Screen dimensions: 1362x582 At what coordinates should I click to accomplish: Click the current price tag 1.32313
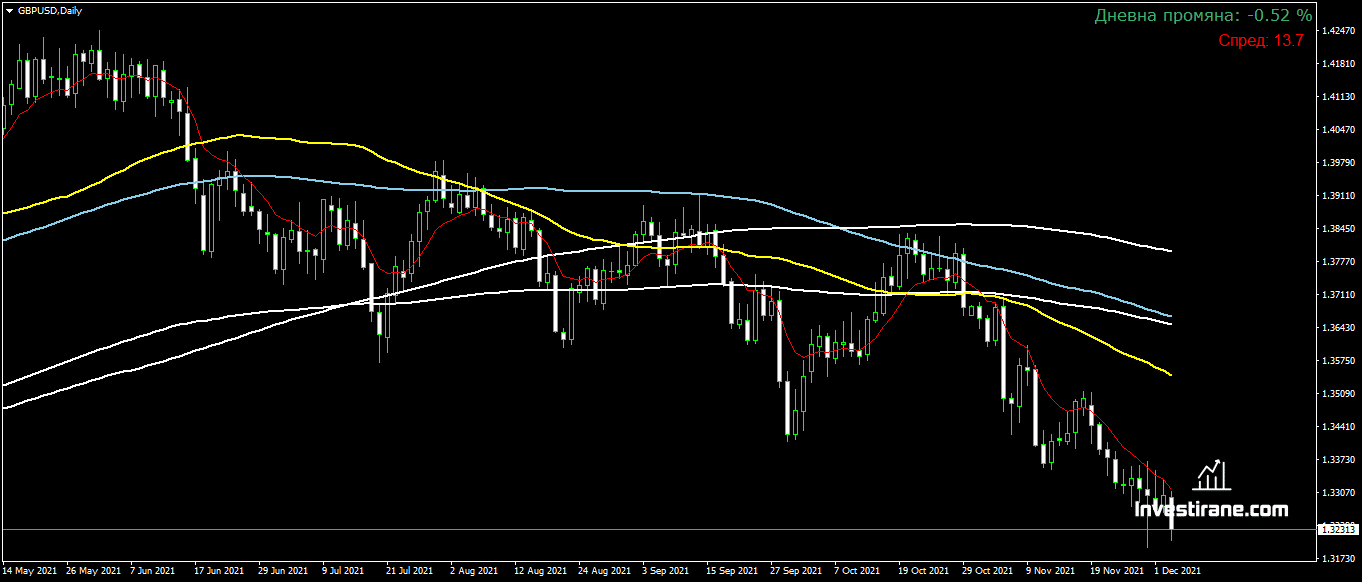click(x=1337, y=529)
